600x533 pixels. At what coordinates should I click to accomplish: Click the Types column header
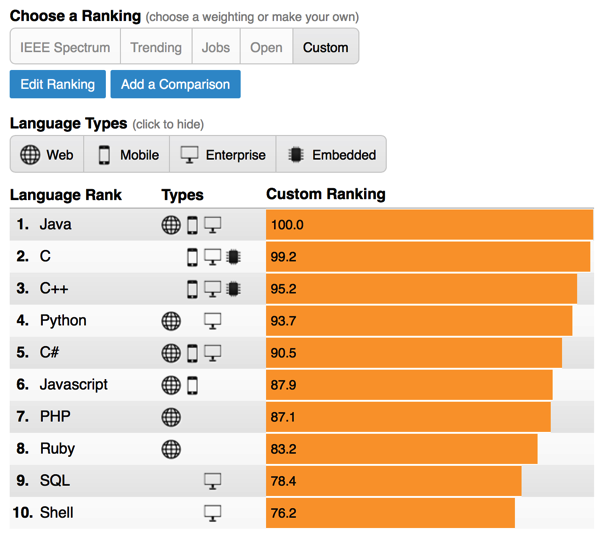pyautogui.click(x=183, y=195)
